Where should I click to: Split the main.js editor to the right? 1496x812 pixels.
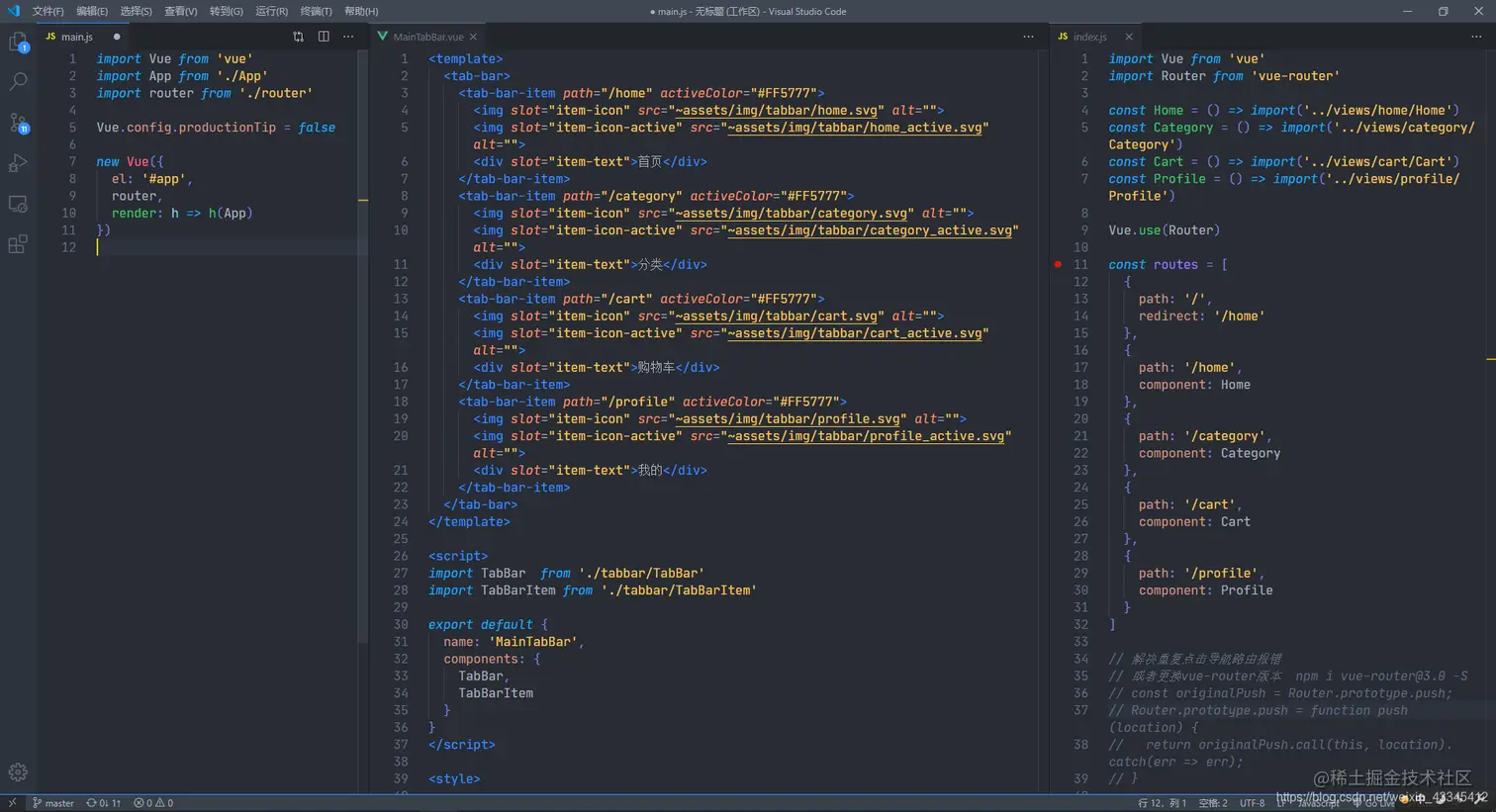324,37
